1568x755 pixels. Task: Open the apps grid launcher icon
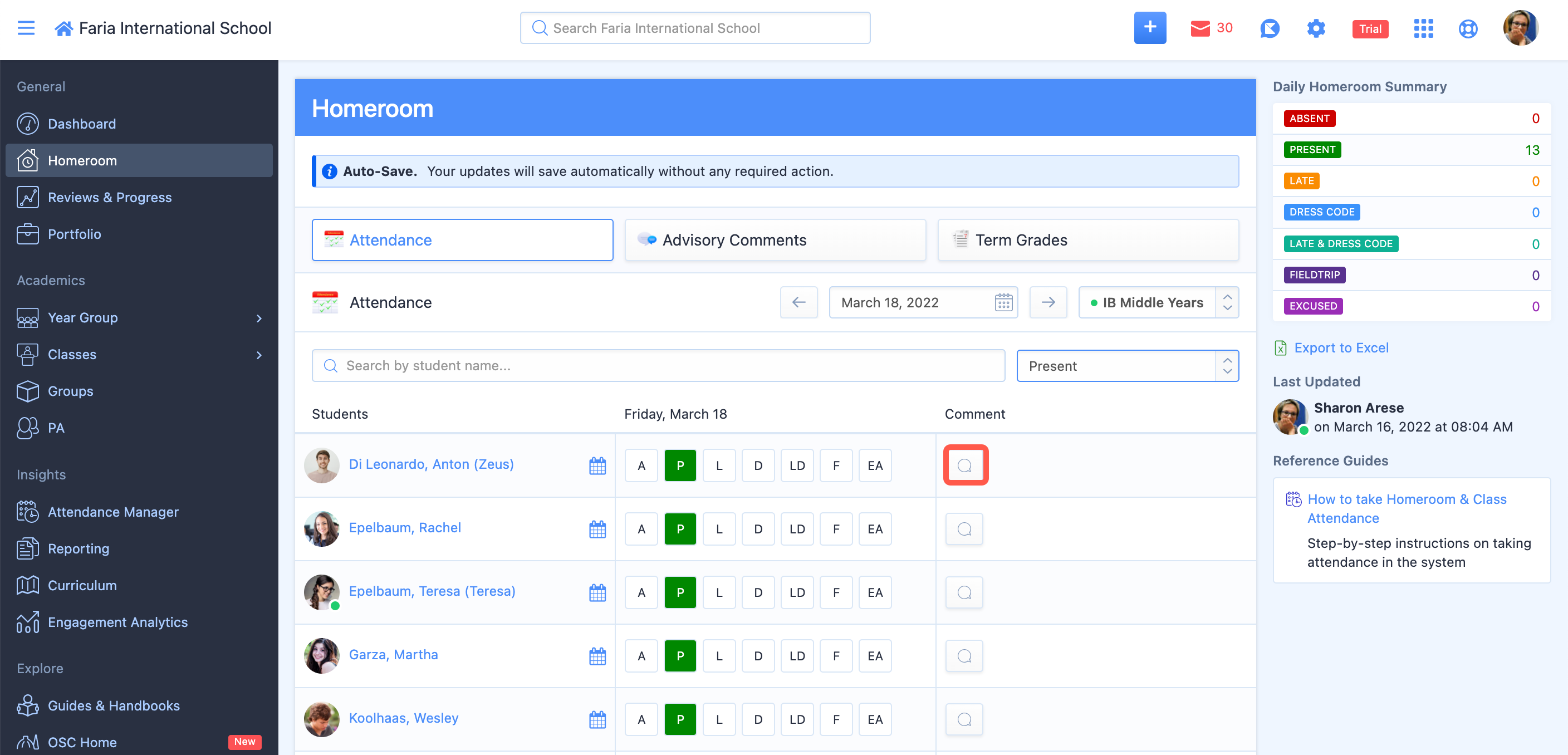pos(1423,28)
